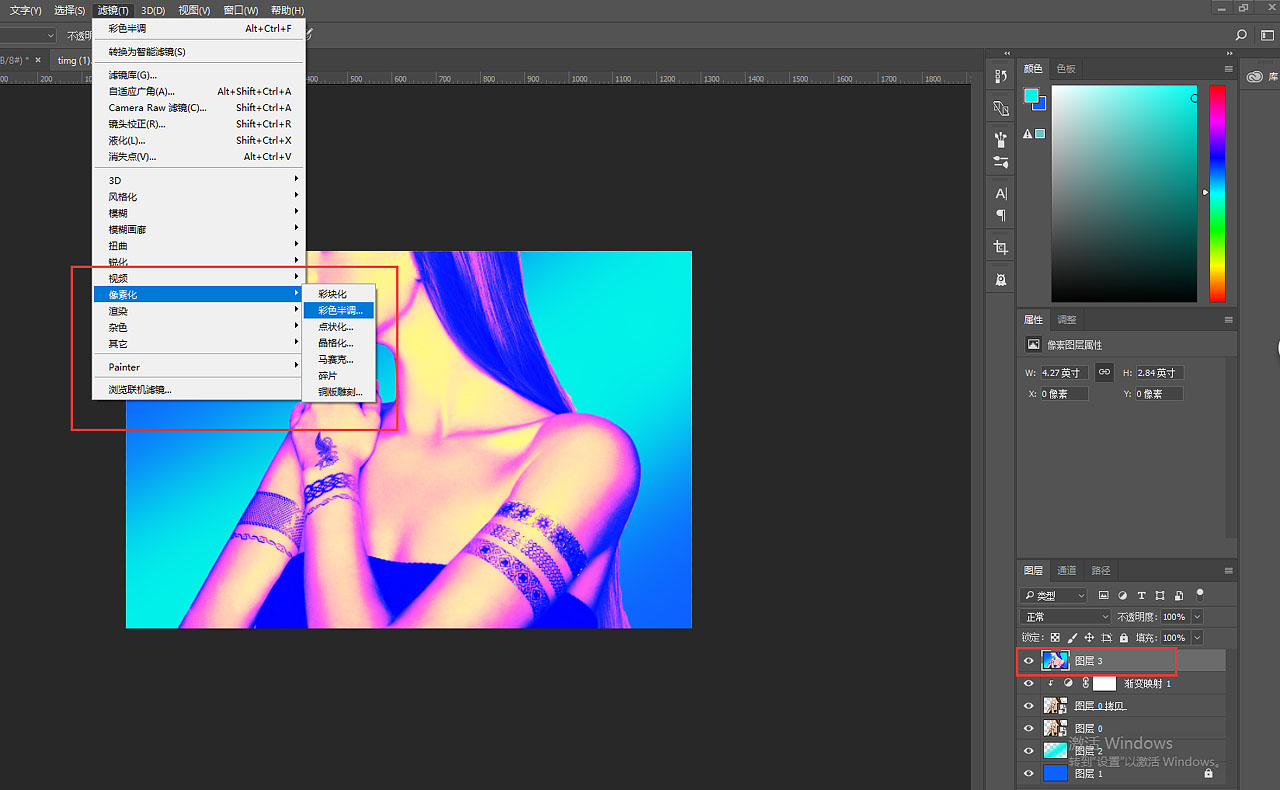
Task: Open the Brush settings panel icon
Action: click(1001, 161)
